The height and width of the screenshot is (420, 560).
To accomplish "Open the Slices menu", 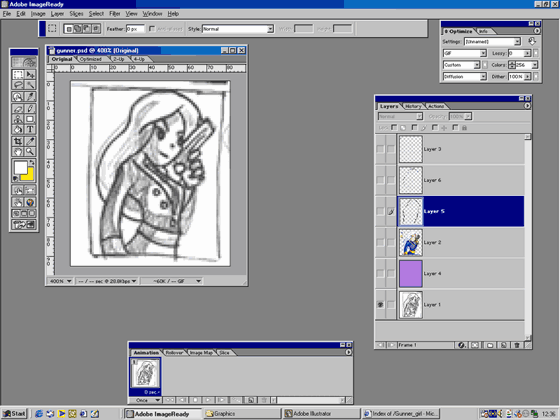I will click(x=76, y=14).
